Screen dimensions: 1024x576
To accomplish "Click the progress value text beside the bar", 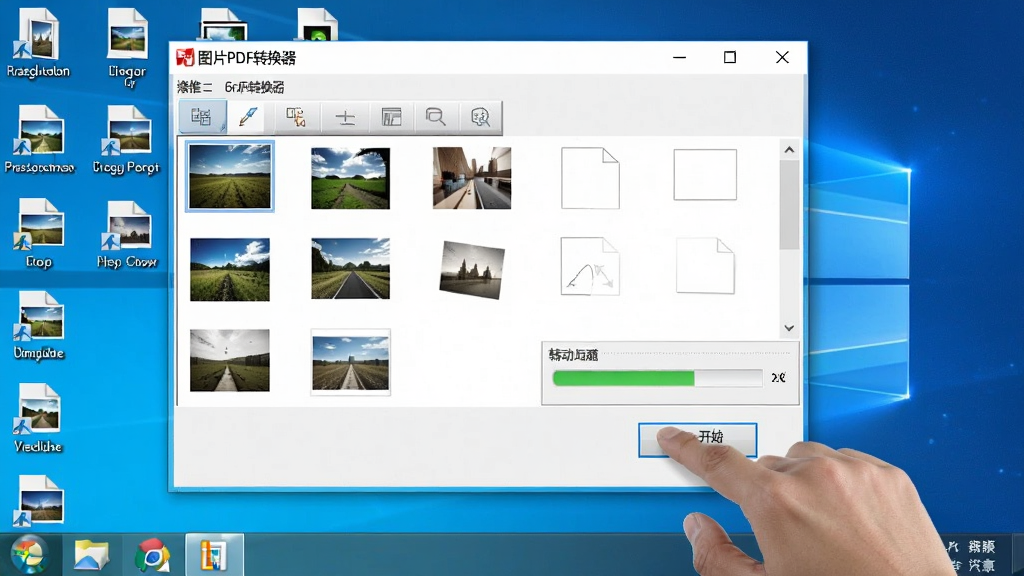I will (778, 377).
